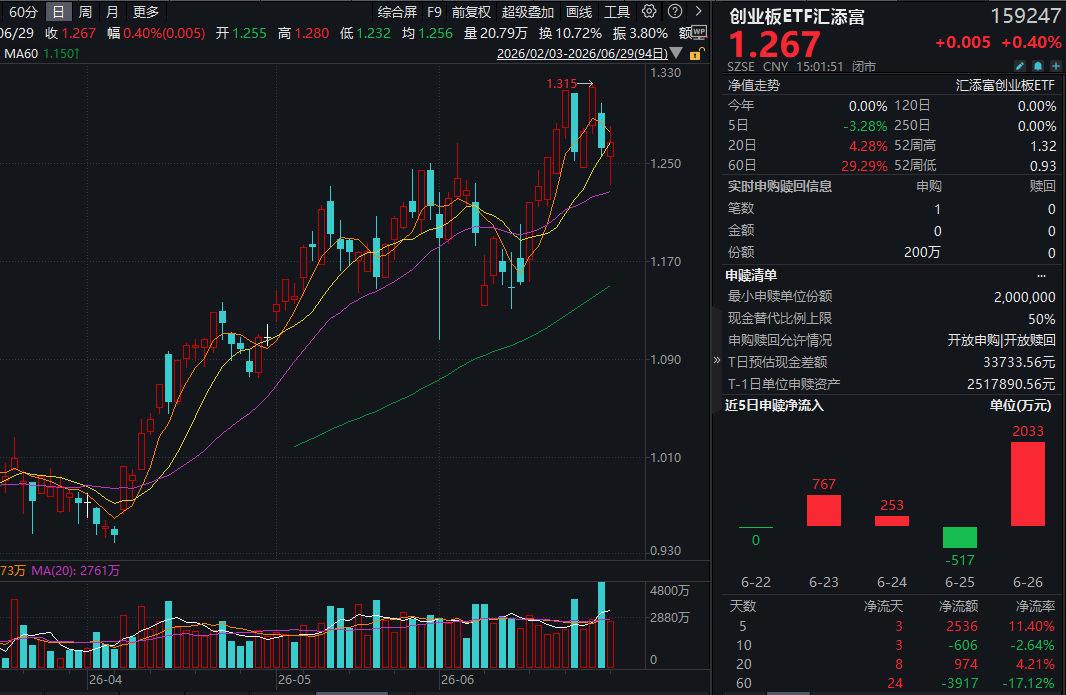Click 10-day 净流率 value -2.64%
The width and height of the screenshot is (1066, 695).
(x=1032, y=645)
